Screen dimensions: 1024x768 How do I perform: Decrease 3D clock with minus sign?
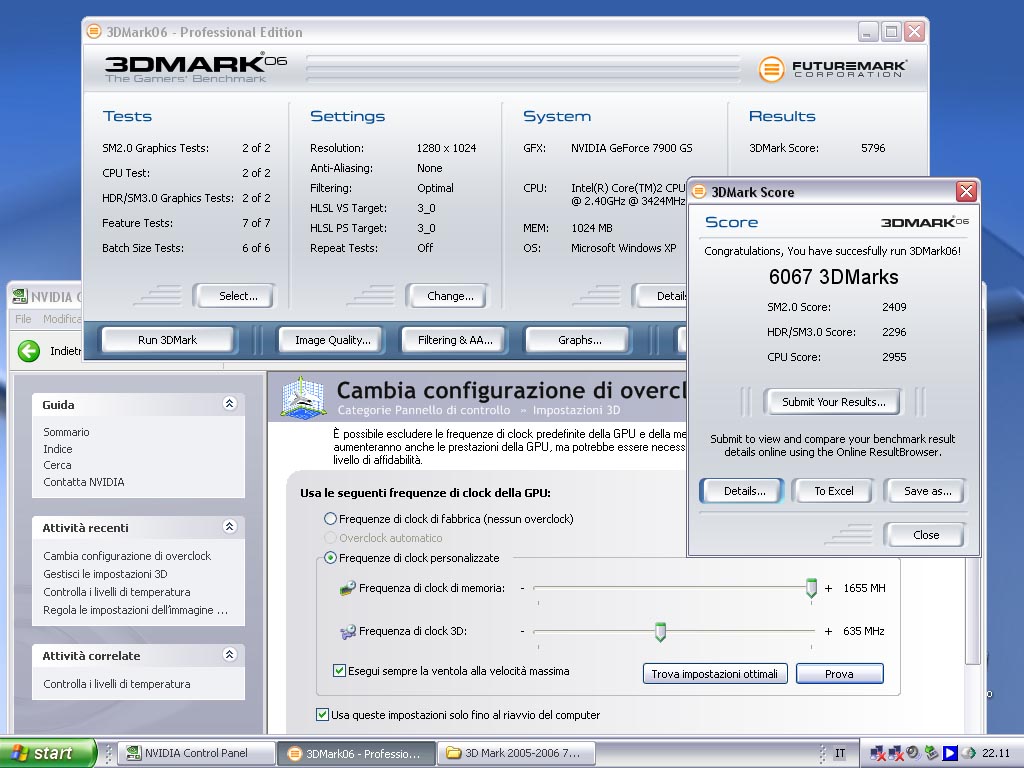(522, 632)
